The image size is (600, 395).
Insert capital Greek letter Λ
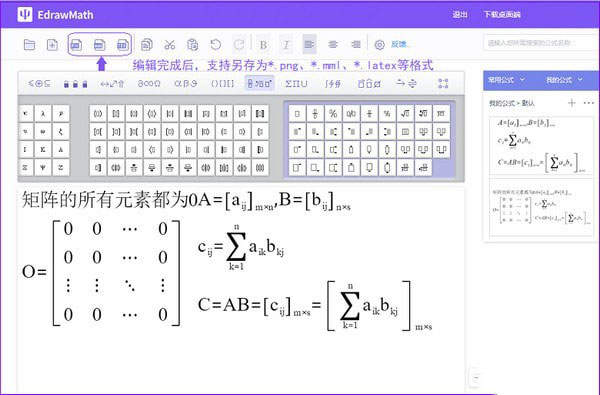pos(61,149)
